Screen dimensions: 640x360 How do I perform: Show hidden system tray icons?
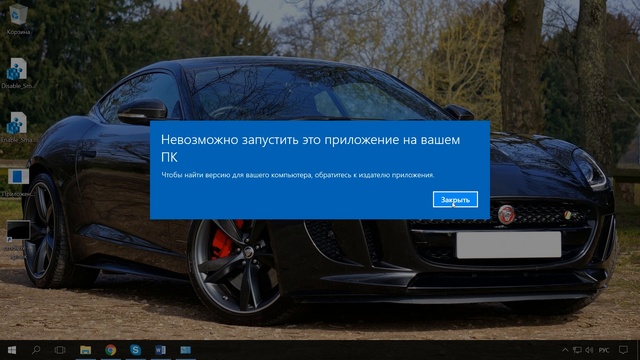pos(565,350)
